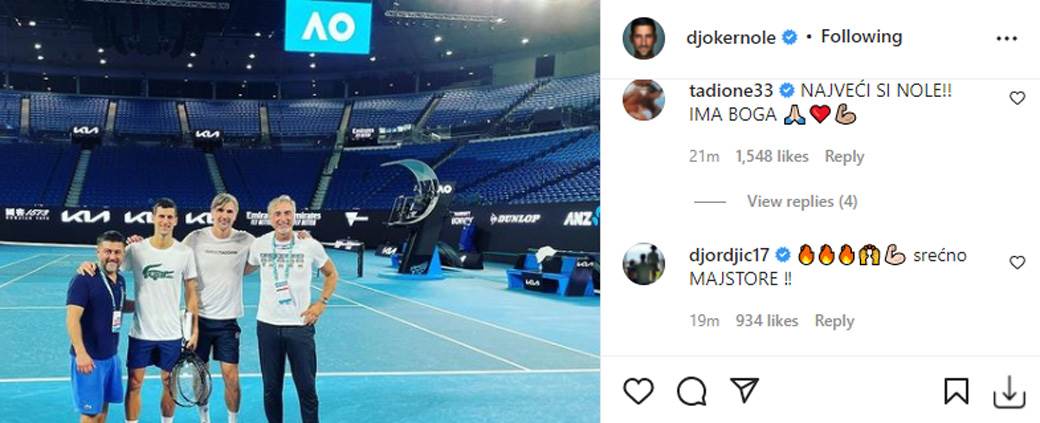Share post via paper plane icon
The height and width of the screenshot is (423, 1040).
coord(744,391)
